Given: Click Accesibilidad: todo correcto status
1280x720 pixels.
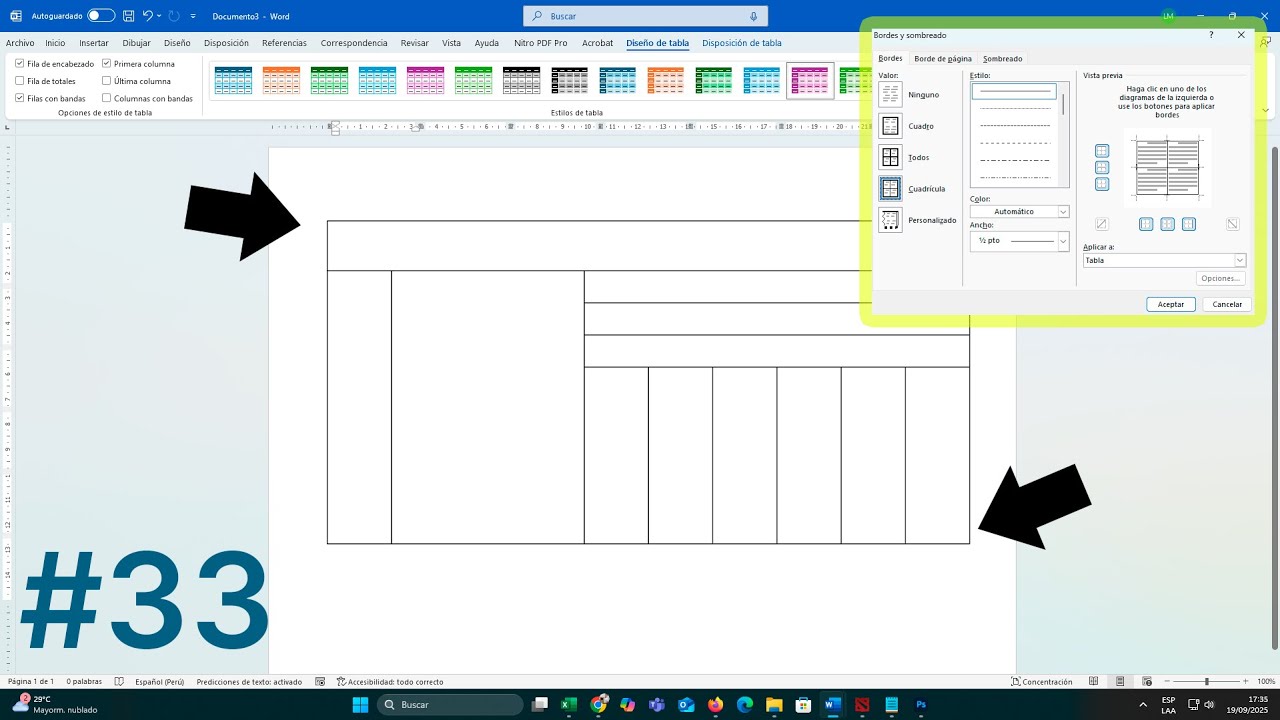Looking at the screenshot, I should coord(390,682).
